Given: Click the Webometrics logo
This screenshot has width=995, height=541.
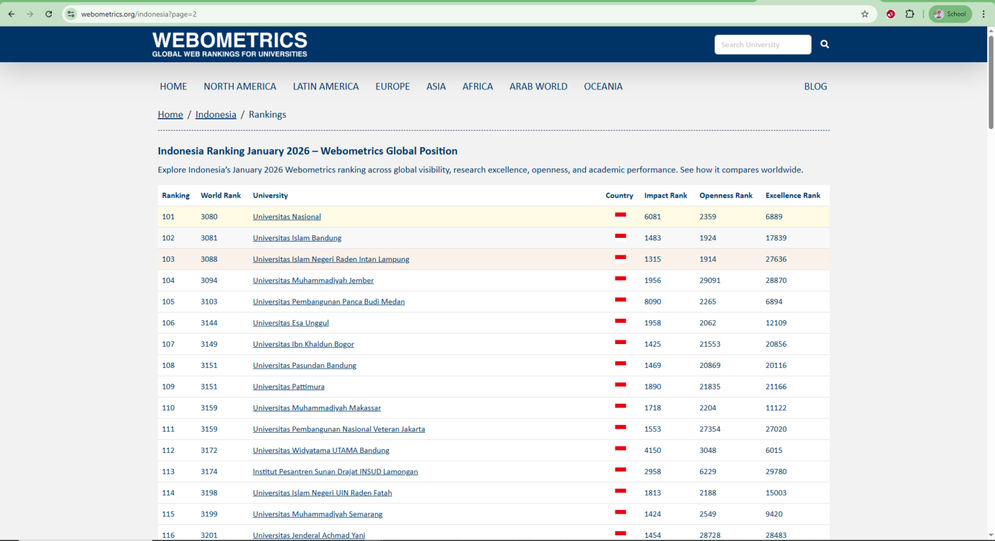Looking at the screenshot, I should pos(229,44).
